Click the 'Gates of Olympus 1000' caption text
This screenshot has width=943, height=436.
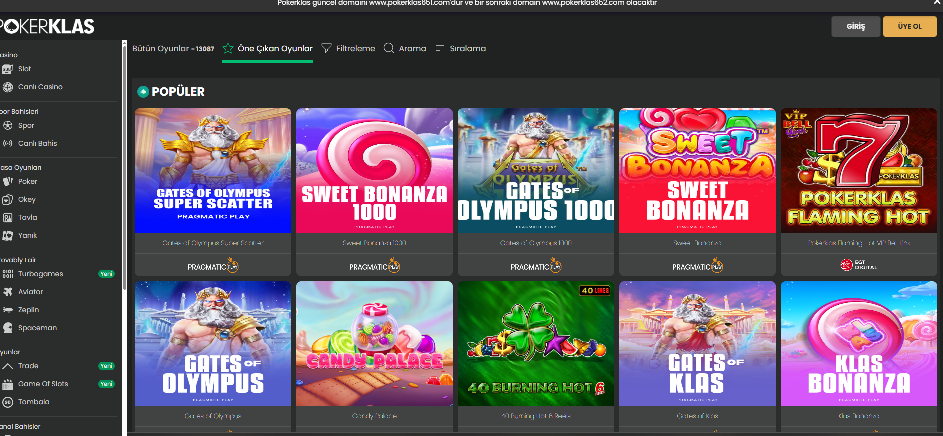536,244
